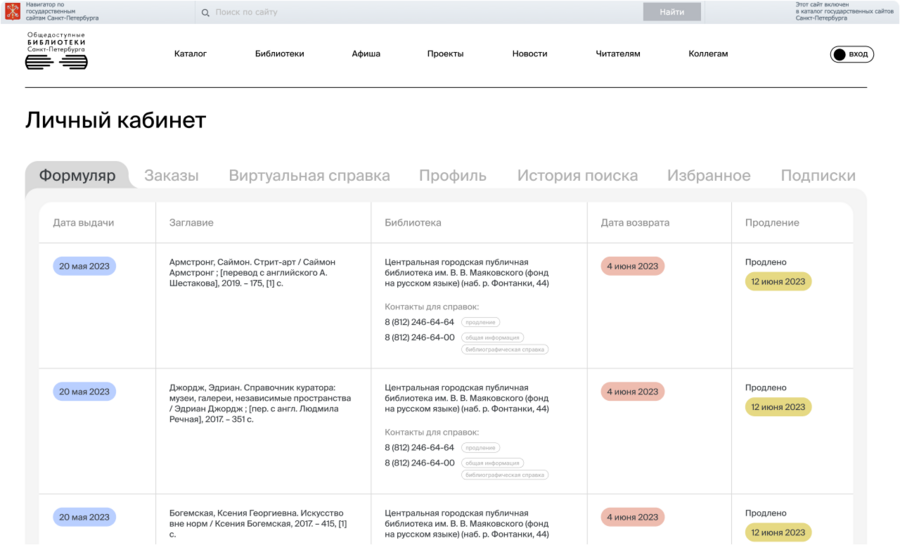Click phone 8 (812) 246-64-00 in Джордж row
The height and width of the screenshot is (545, 900).
click(x=420, y=463)
